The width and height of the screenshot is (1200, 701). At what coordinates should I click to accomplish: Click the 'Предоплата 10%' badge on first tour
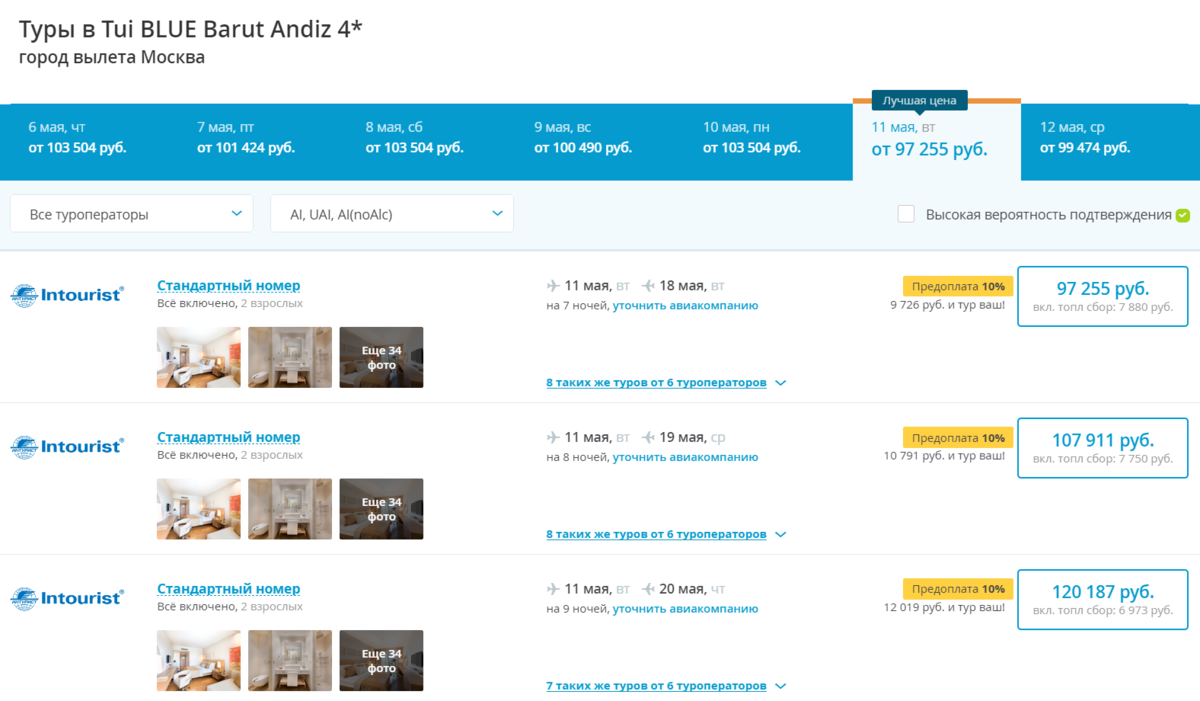click(x=958, y=285)
